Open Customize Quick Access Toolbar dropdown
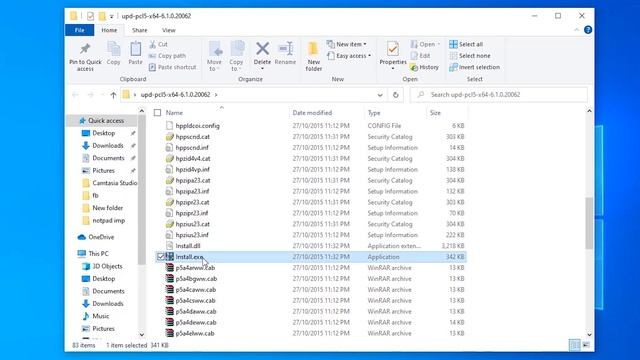Viewport: 640px width, 360px height. click(111, 16)
